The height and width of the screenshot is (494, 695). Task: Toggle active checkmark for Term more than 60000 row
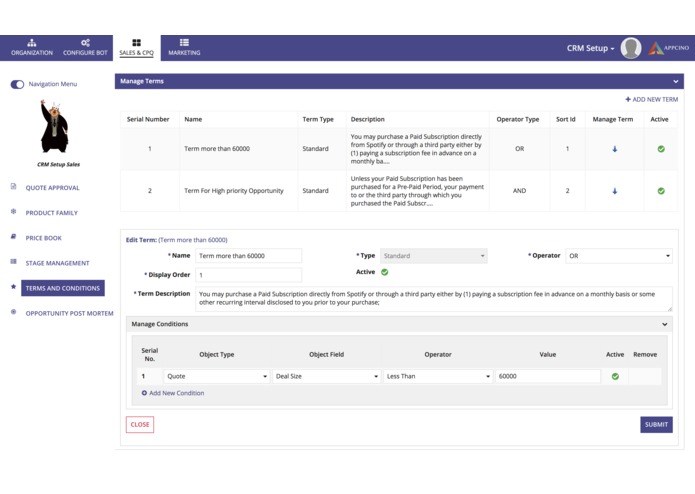(x=661, y=149)
